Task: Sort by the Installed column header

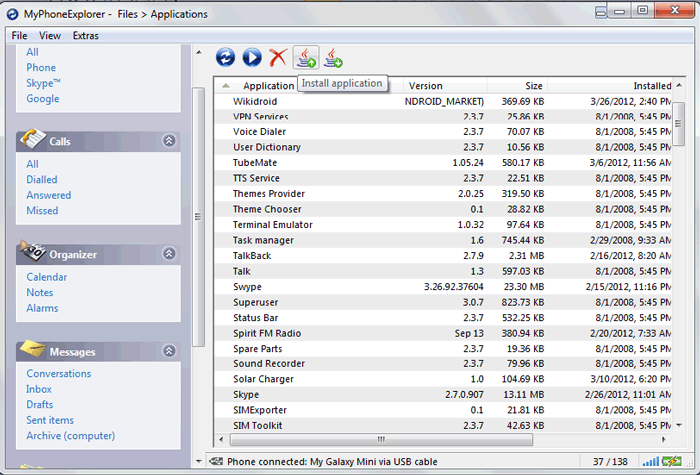Action: [610, 86]
